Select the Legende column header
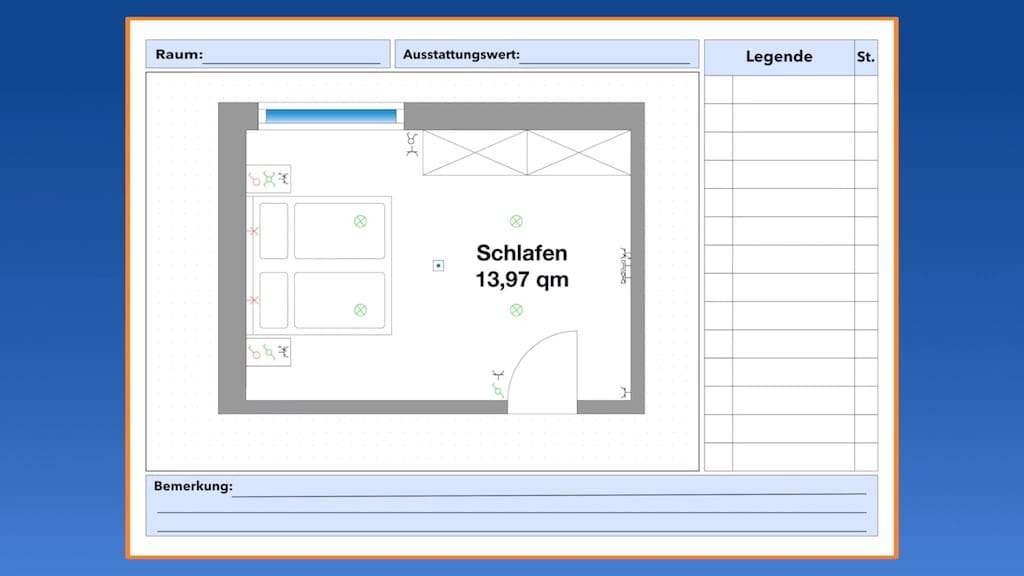This screenshot has height=576, width=1024. [778, 57]
